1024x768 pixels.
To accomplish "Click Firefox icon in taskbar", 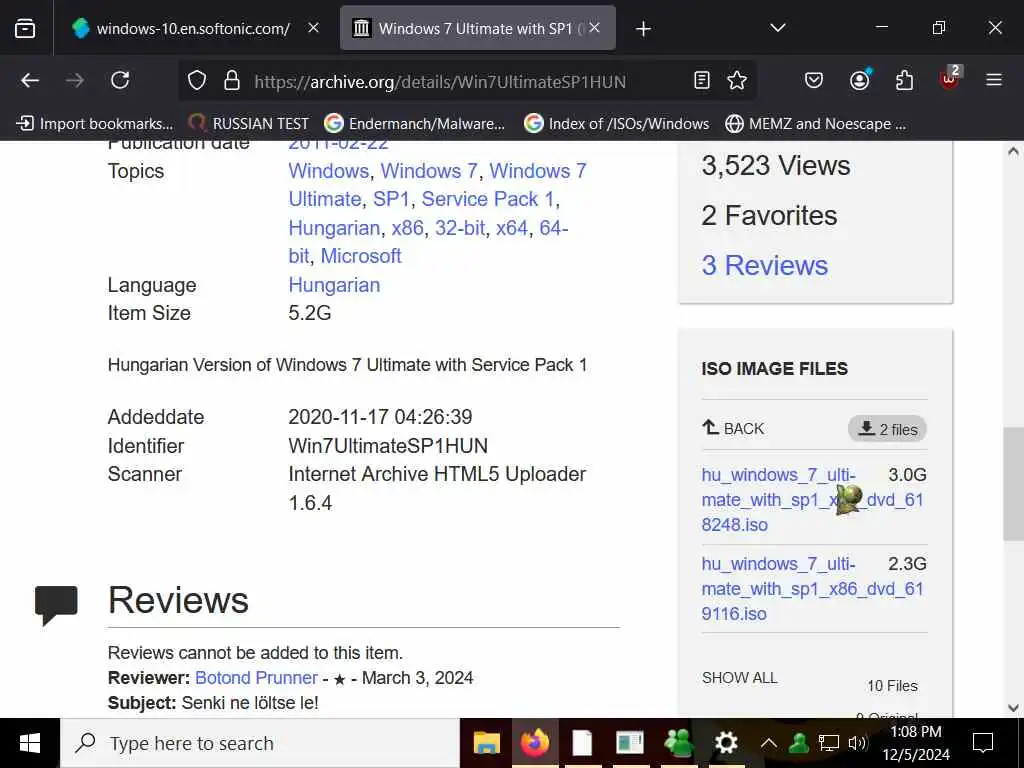I will coord(535,743).
